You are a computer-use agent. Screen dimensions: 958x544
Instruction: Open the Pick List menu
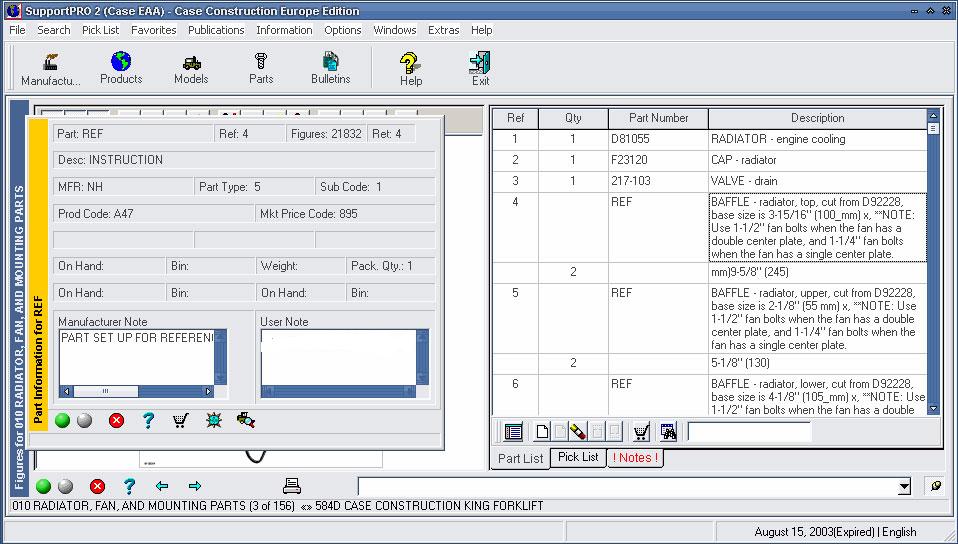101,30
